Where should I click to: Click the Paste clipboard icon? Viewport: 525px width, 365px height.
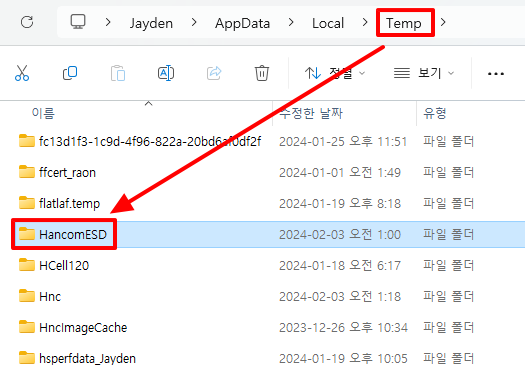tap(118, 73)
